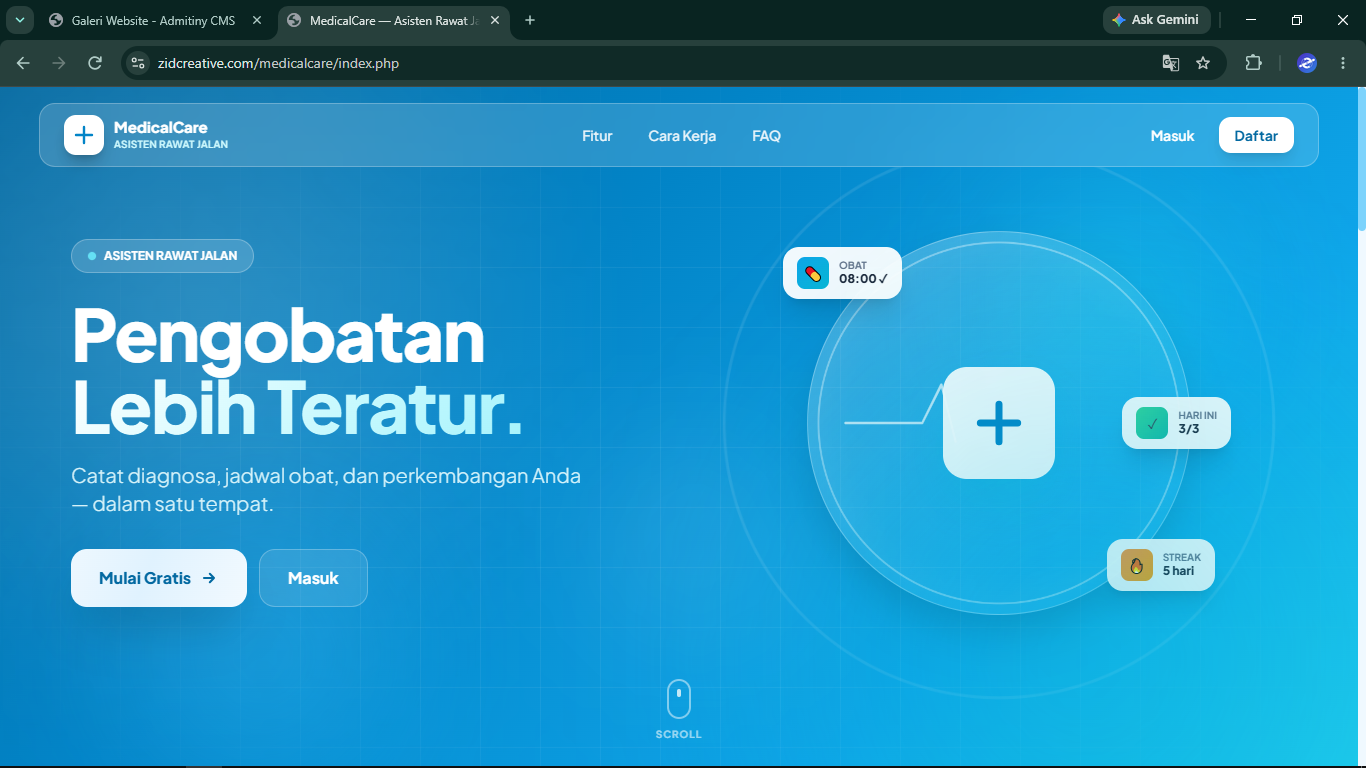Click the Masuk link in navbar
Viewport: 1366px width, 768px height.
coord(1172,136)
